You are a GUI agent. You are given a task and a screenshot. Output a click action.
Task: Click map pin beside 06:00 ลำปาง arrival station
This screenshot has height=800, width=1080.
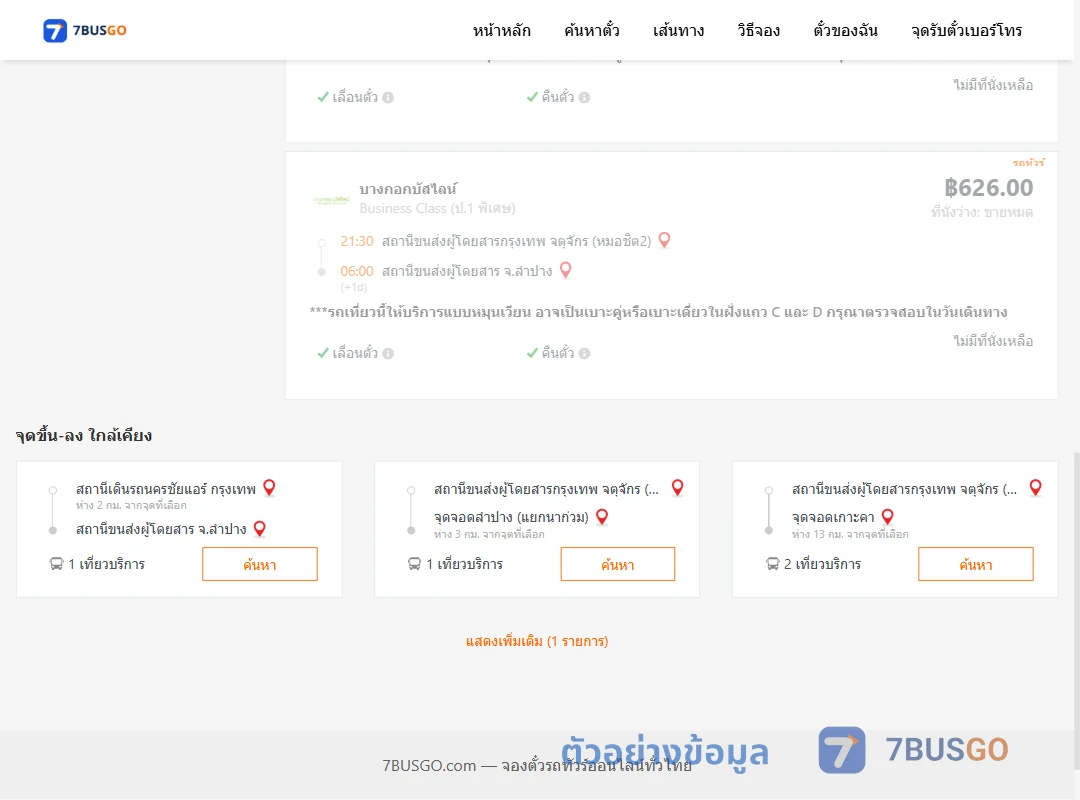565,270
